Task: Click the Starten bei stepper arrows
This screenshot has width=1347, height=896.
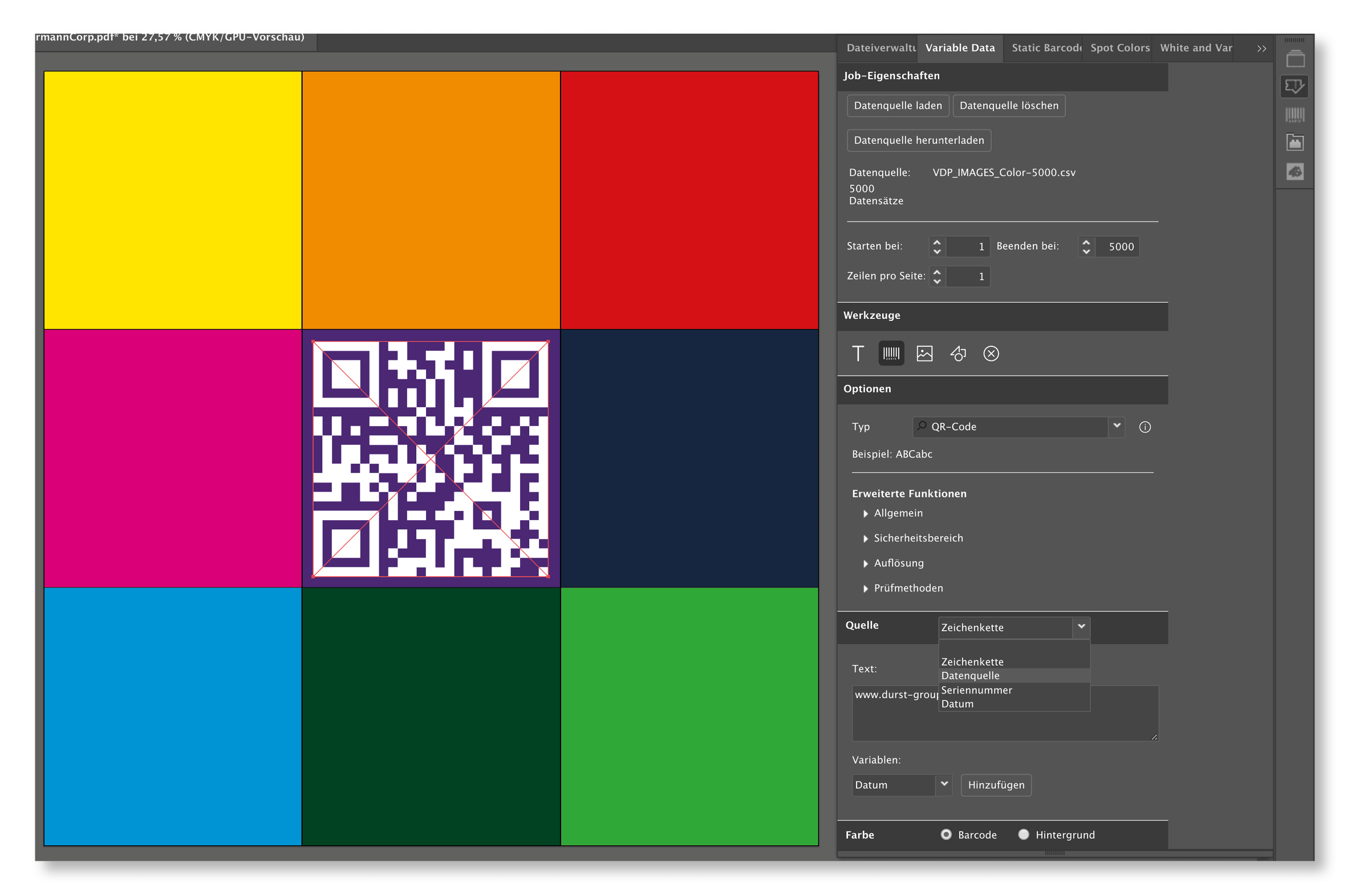Action: pos(937,247)
